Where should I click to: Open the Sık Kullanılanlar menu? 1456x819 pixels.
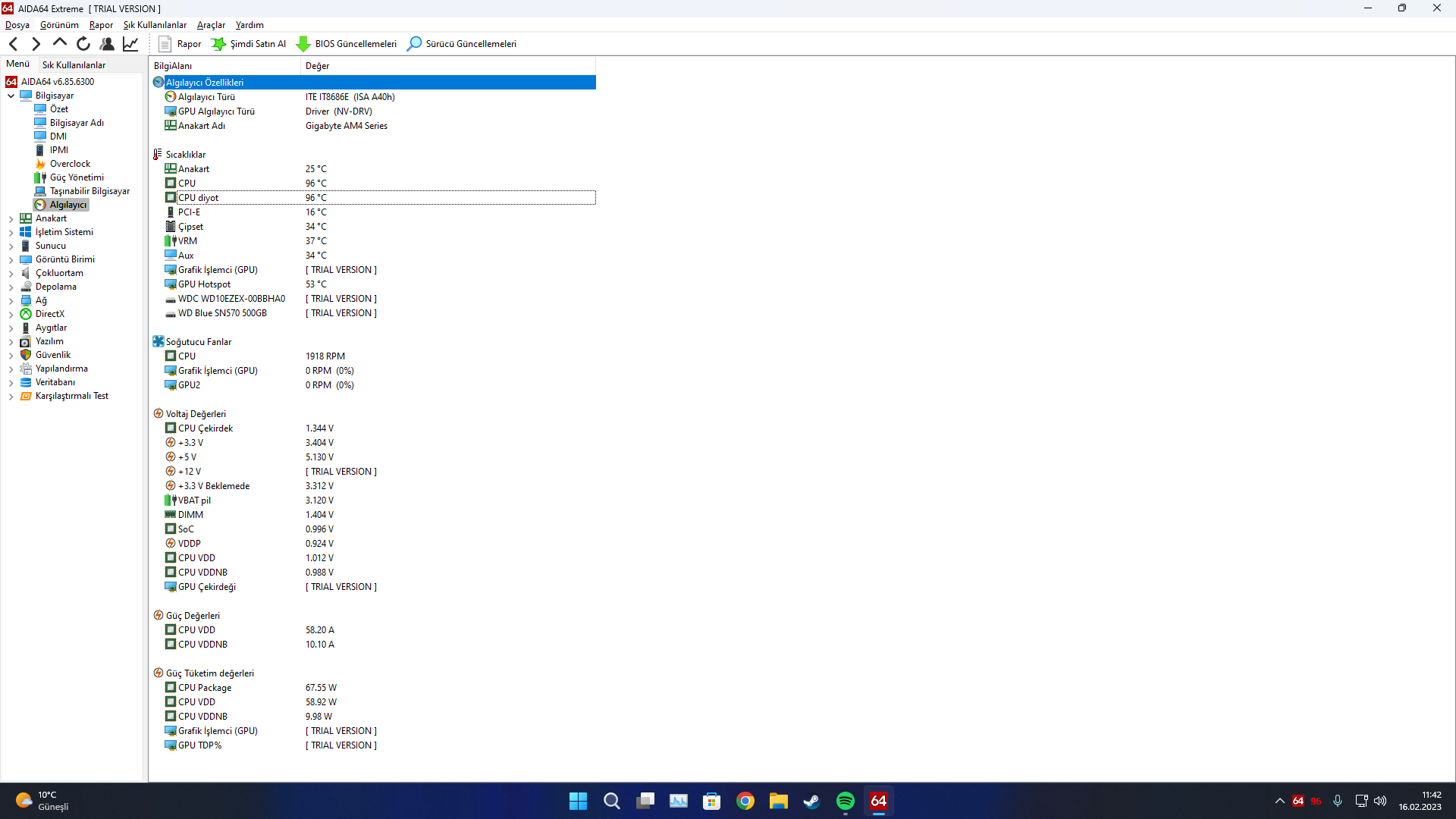click(x=155, y=25)
